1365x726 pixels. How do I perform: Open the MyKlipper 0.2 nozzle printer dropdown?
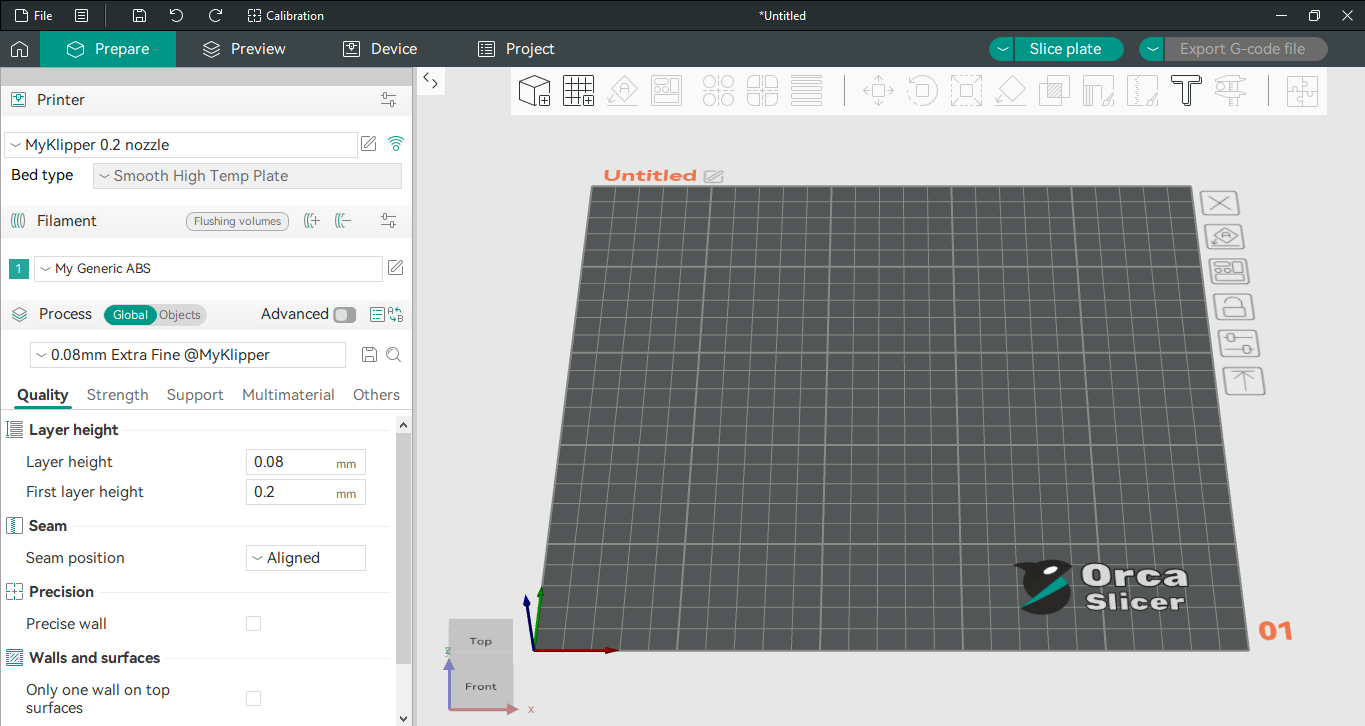(181, 145)
